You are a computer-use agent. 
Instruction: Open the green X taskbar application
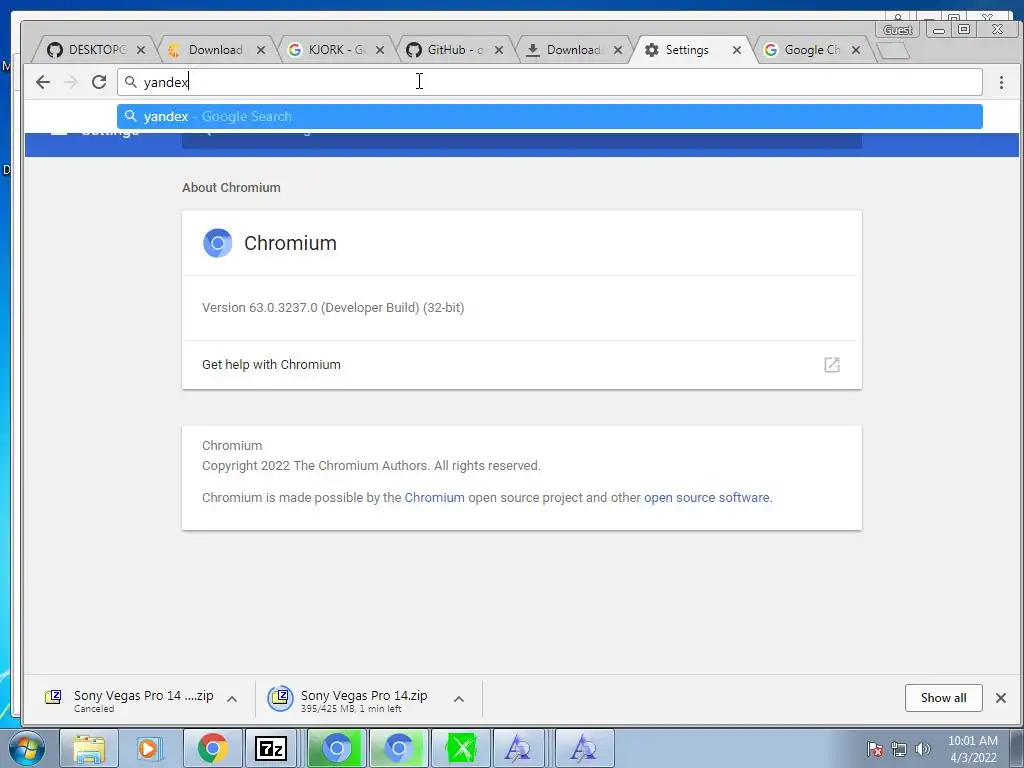click(x=460, y=748)
